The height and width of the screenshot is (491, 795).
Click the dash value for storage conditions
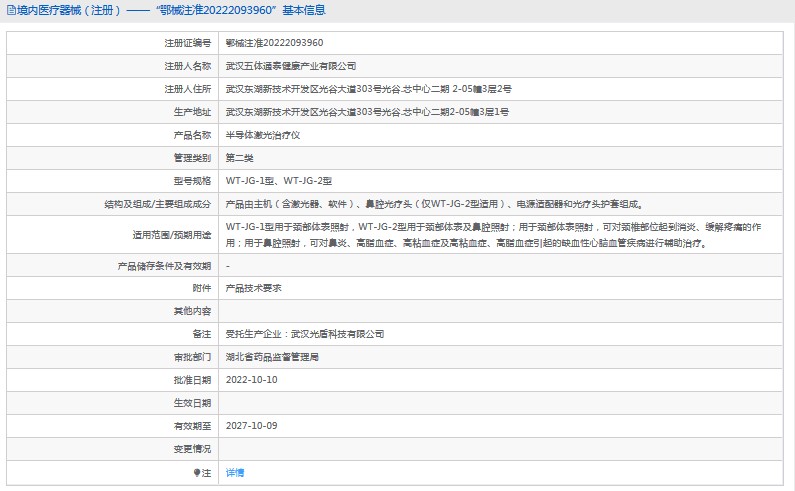pos(228,266)
